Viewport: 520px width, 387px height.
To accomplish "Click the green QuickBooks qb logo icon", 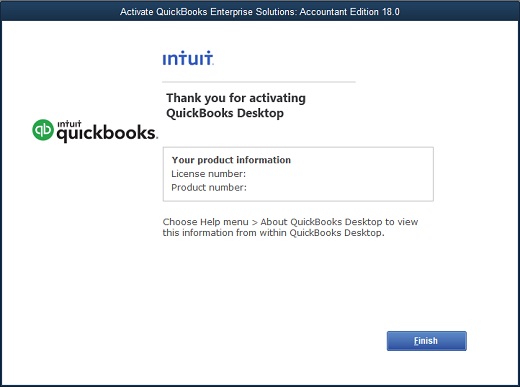I will click(43, 130).
